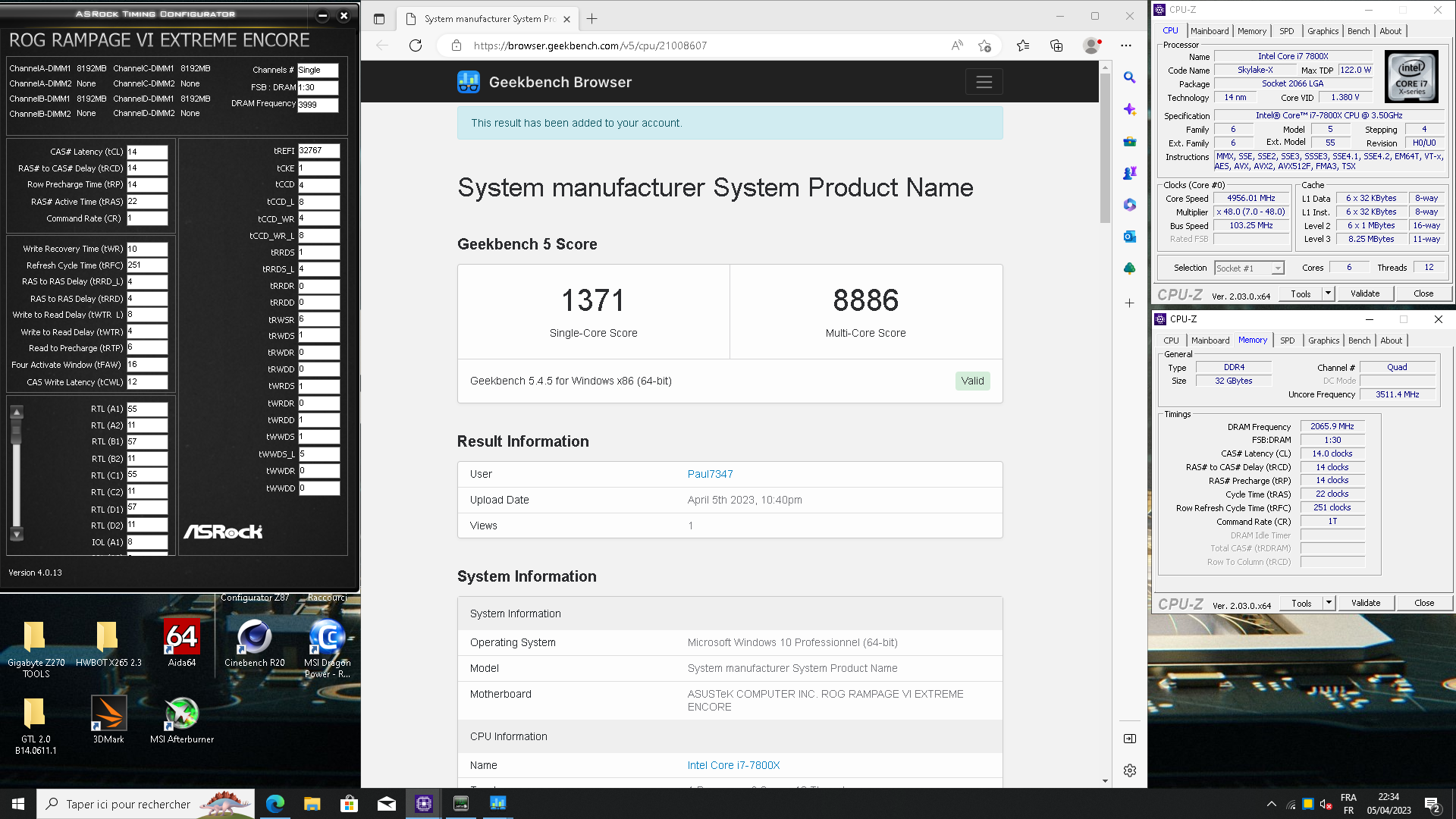This screenshot has width=1456, height=819.
Task: Open Edge Settings and more menu
Action: pos(1126,45)
